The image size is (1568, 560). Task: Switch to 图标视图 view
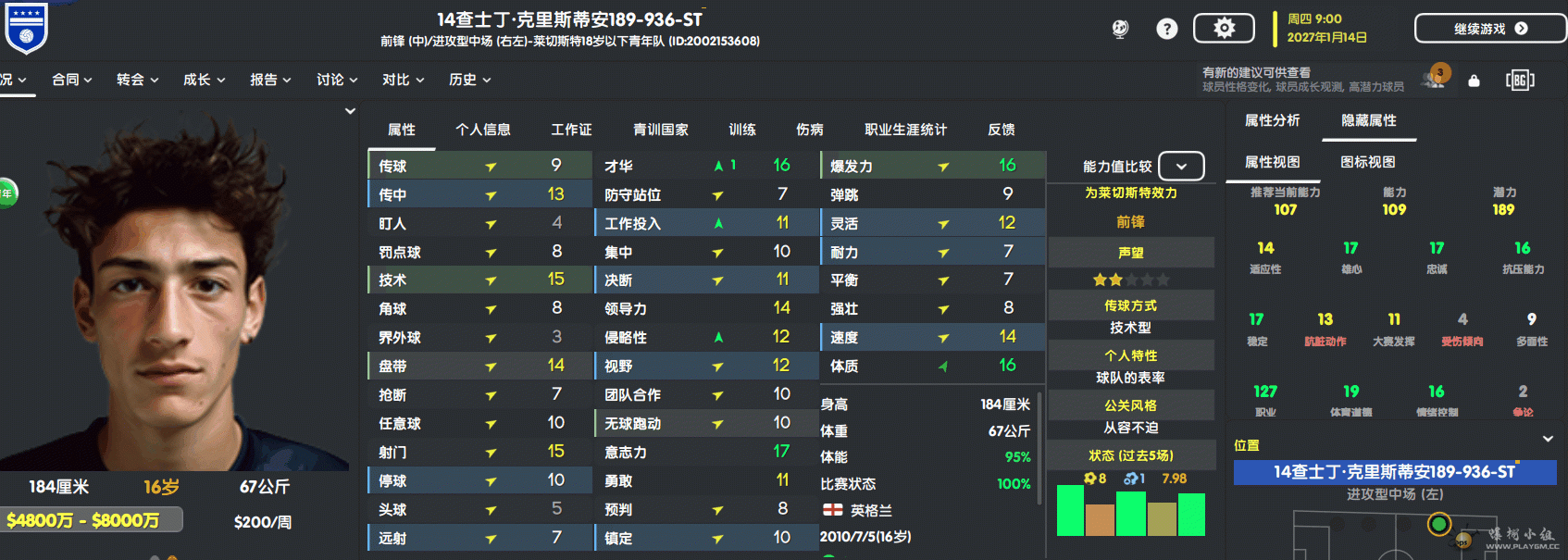point(1367,162)
